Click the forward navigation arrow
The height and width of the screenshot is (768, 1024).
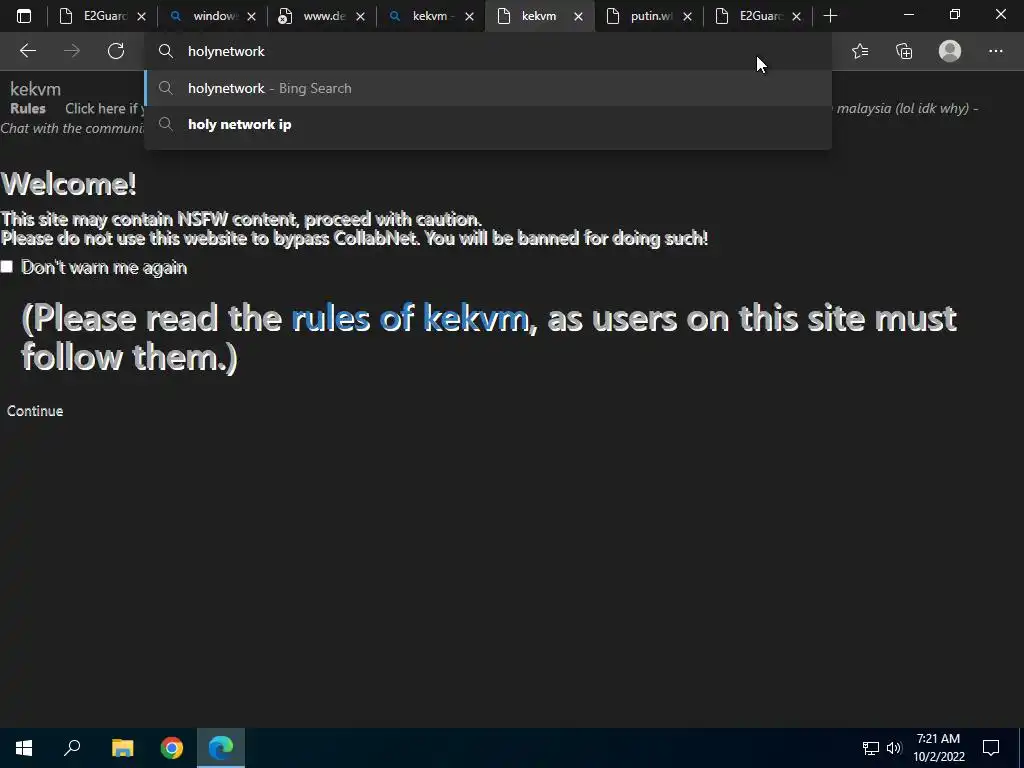click(x=72, y=51)
